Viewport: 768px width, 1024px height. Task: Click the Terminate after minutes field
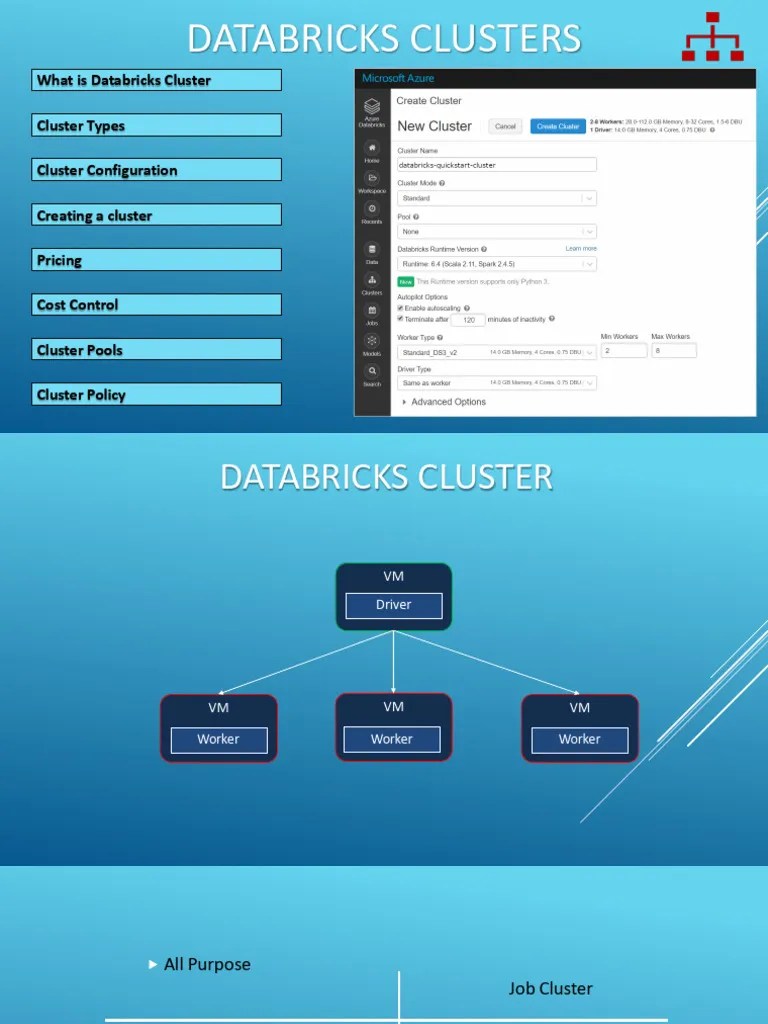tap(468, 320)
